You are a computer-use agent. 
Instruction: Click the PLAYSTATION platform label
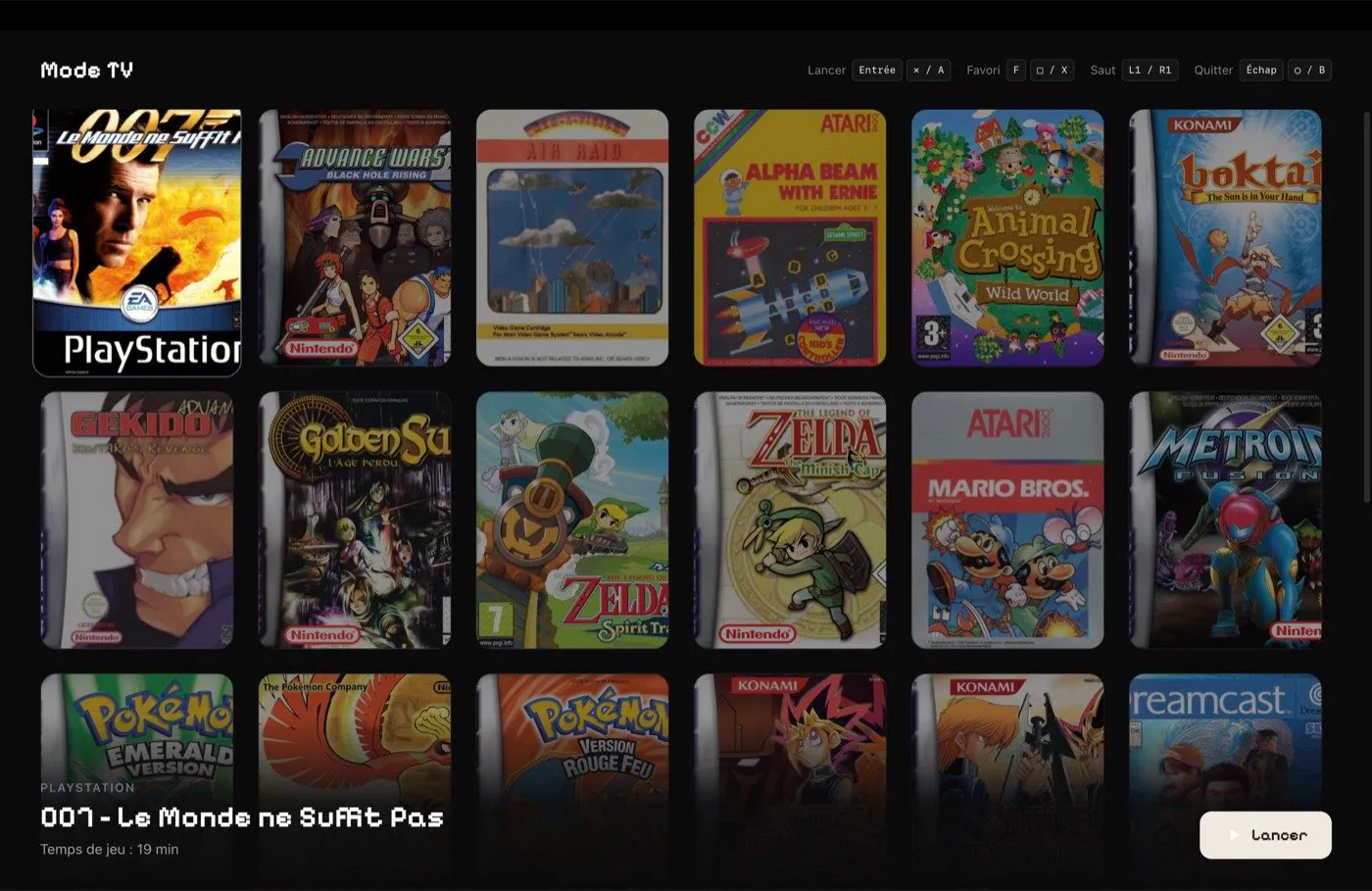[x=87, y=787]
